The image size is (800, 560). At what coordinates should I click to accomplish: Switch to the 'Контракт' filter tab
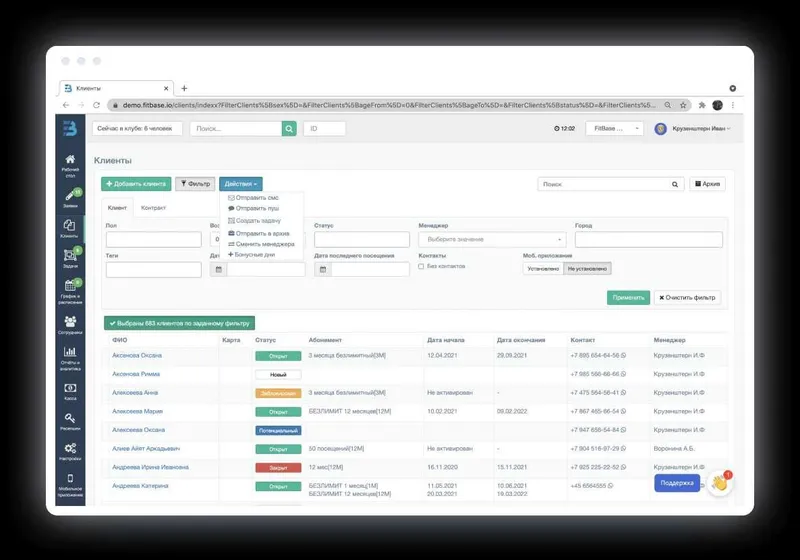point(153,208)
